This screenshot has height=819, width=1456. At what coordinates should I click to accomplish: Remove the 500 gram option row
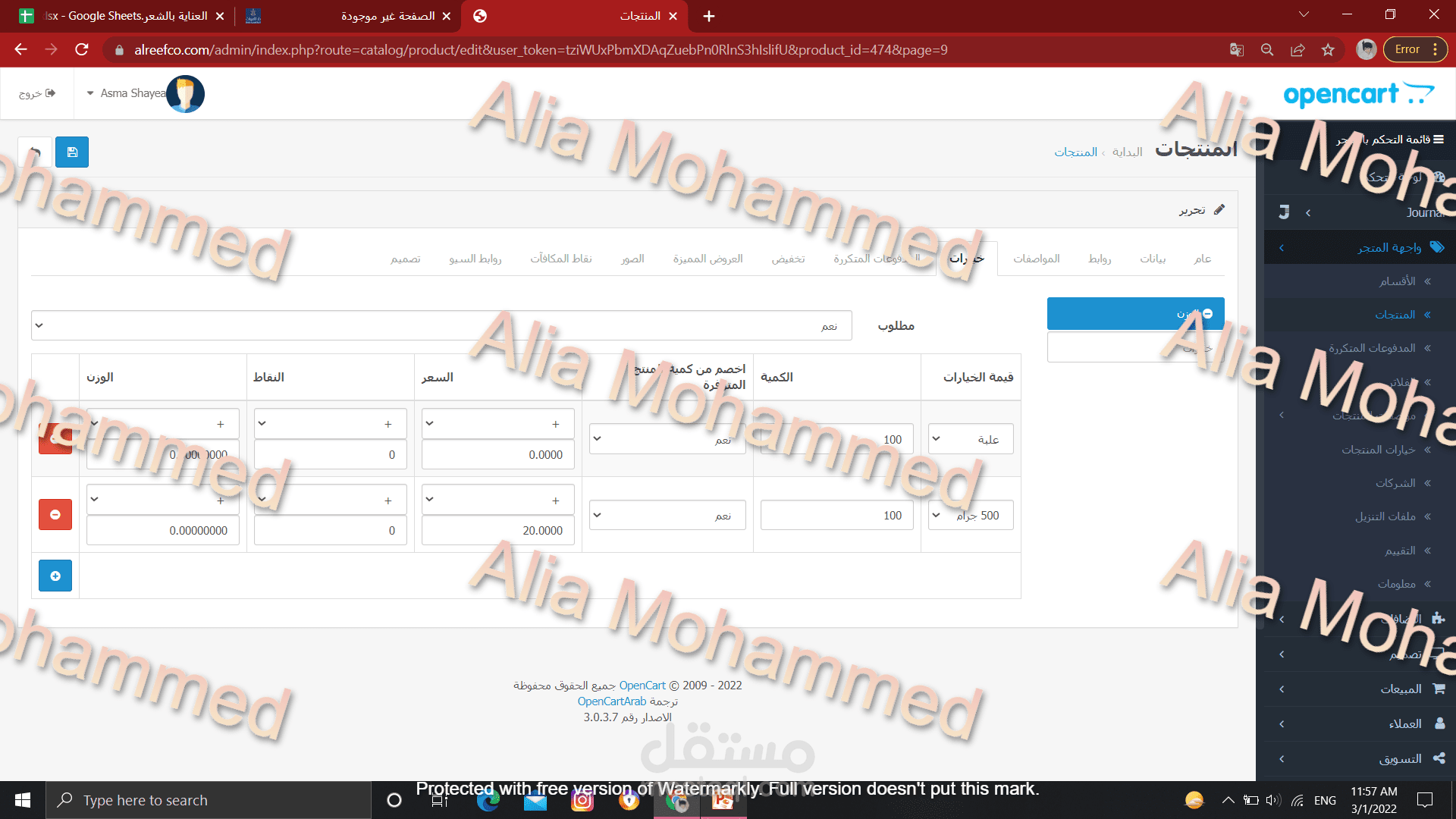[x=55, y=515]
